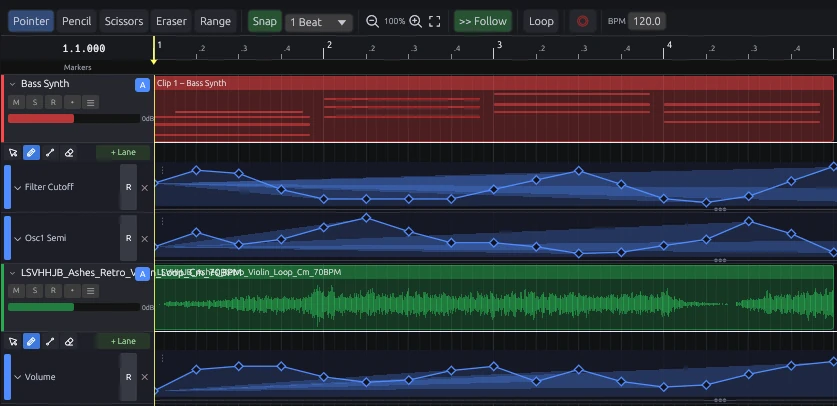Click the BPM 120.0 field
837x406 pixels.
pos(646,21)
